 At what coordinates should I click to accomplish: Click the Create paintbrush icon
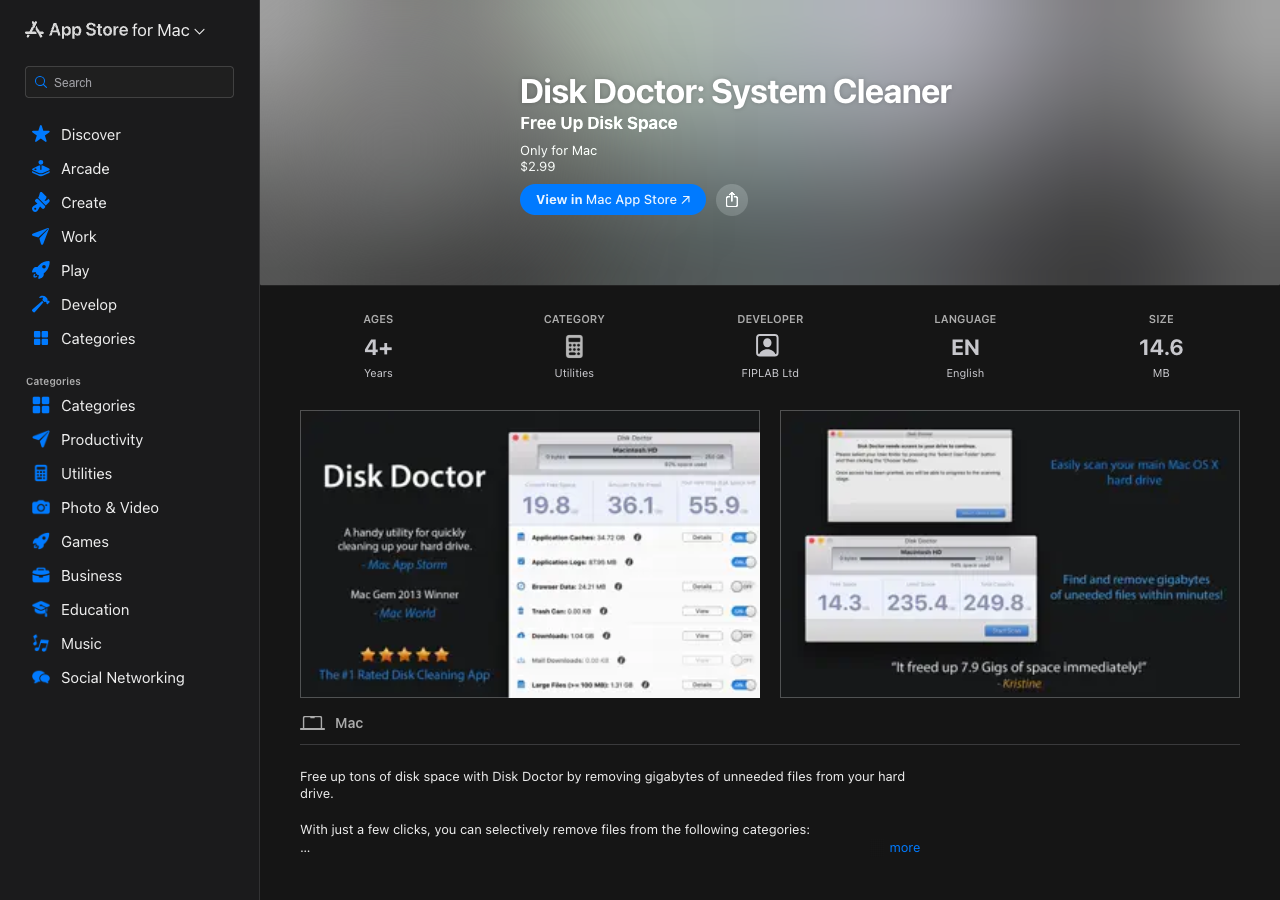tap(40, 202)
